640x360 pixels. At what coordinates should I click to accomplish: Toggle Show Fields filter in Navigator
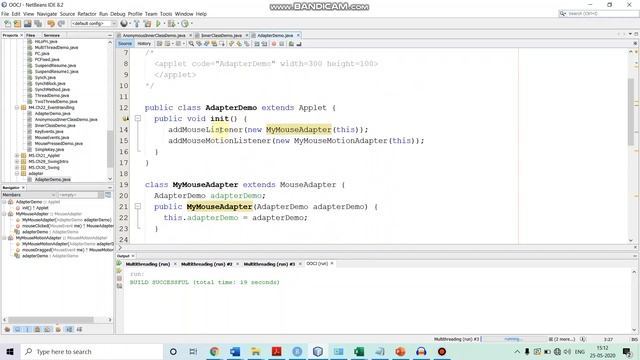click(x=17, y=329)
